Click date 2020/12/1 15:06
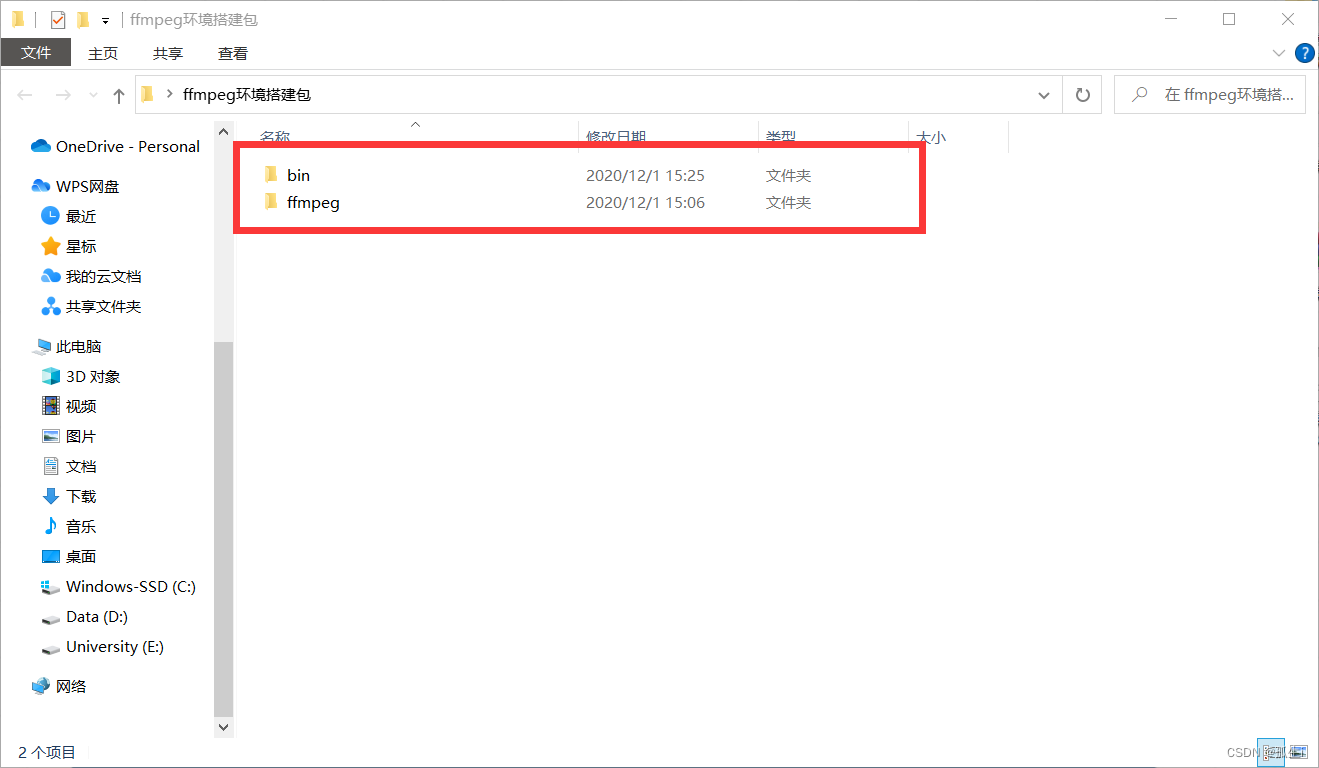Viewport: 1319px width, 768px height. tap(645, 202)
